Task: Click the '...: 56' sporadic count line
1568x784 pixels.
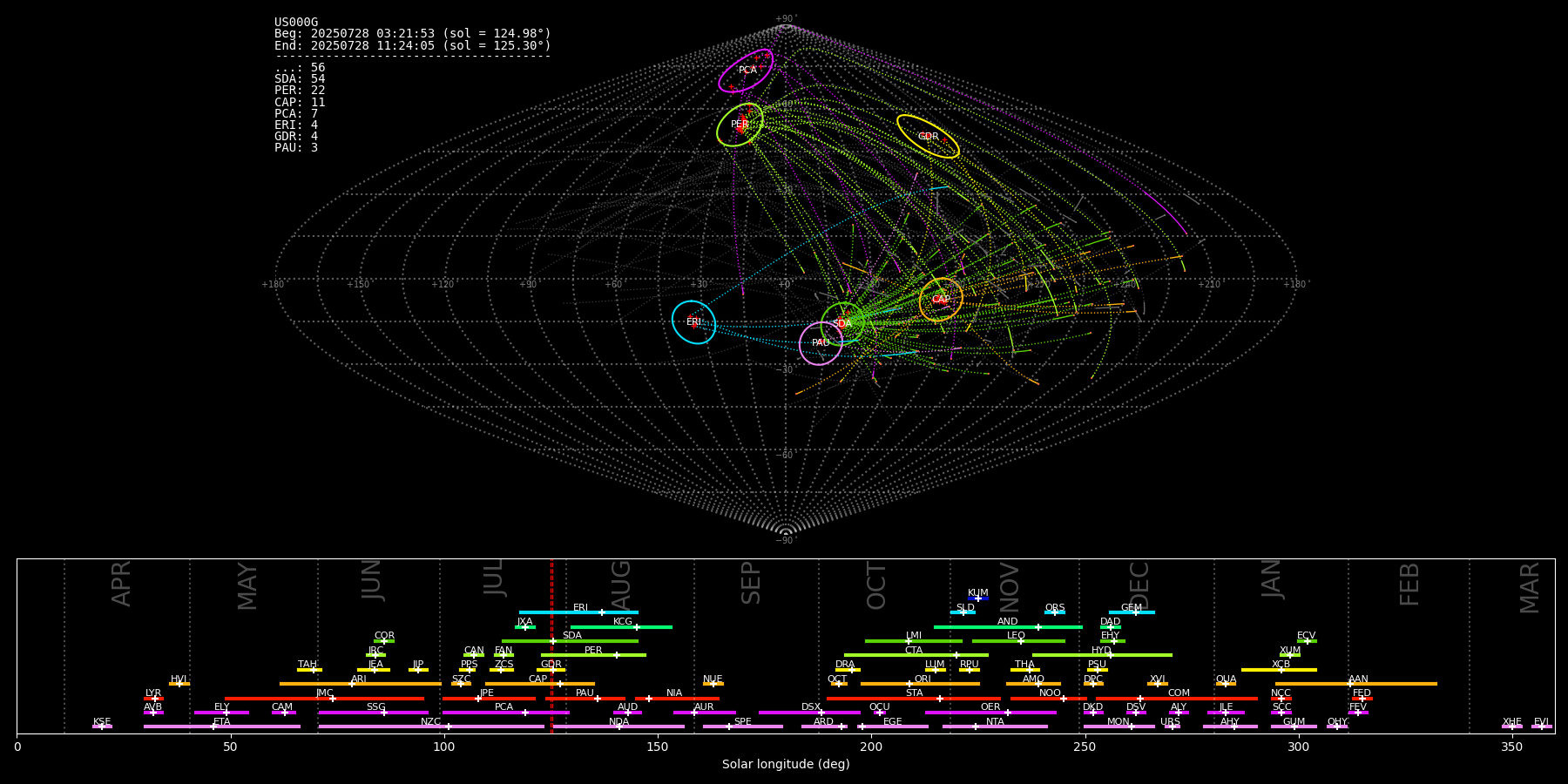Action: point(300,68)
